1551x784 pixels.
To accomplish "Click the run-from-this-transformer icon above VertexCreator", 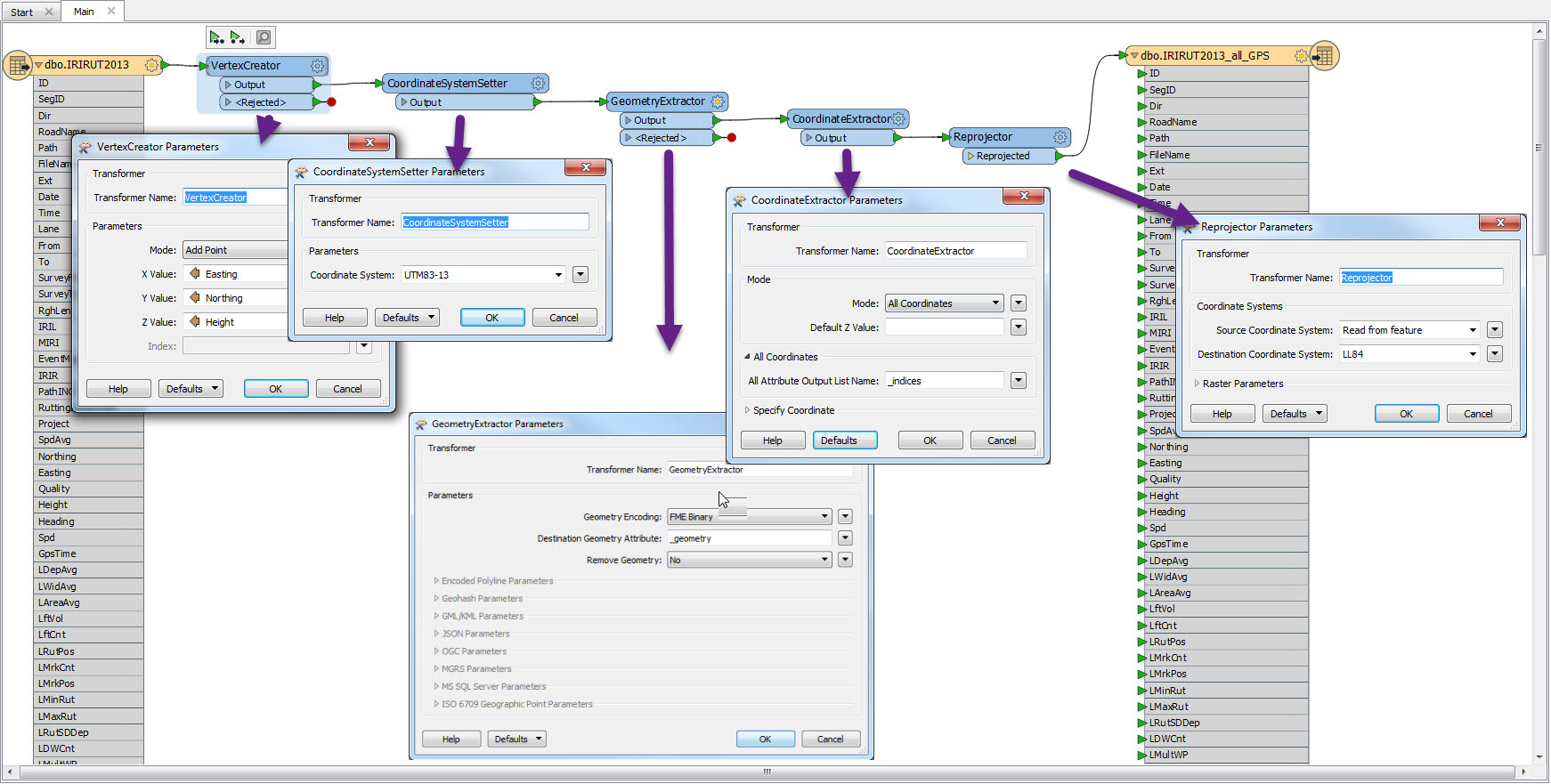I will (238, 37).
